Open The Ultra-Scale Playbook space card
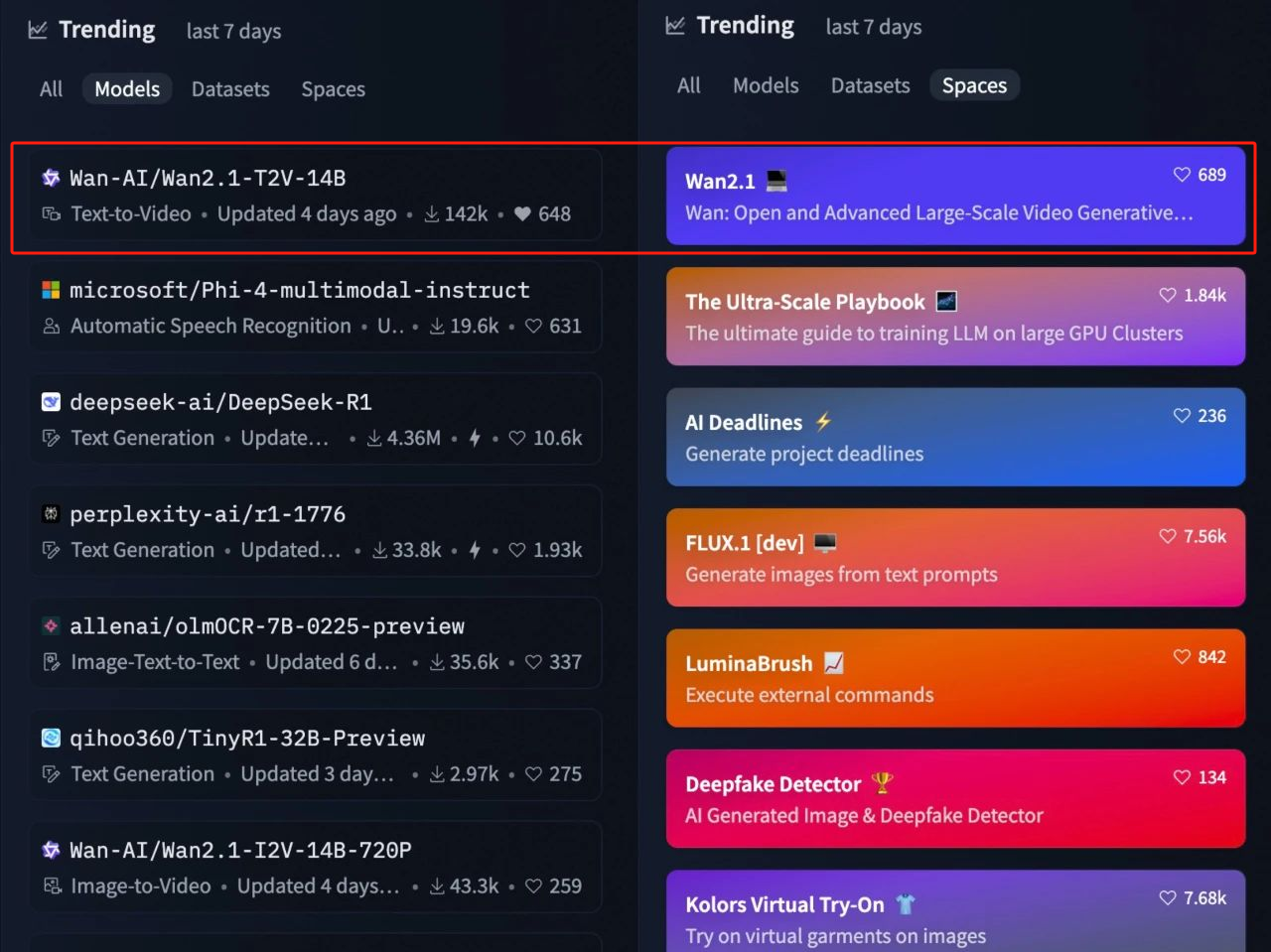1271x952 pixels. (x=955, y=316)
